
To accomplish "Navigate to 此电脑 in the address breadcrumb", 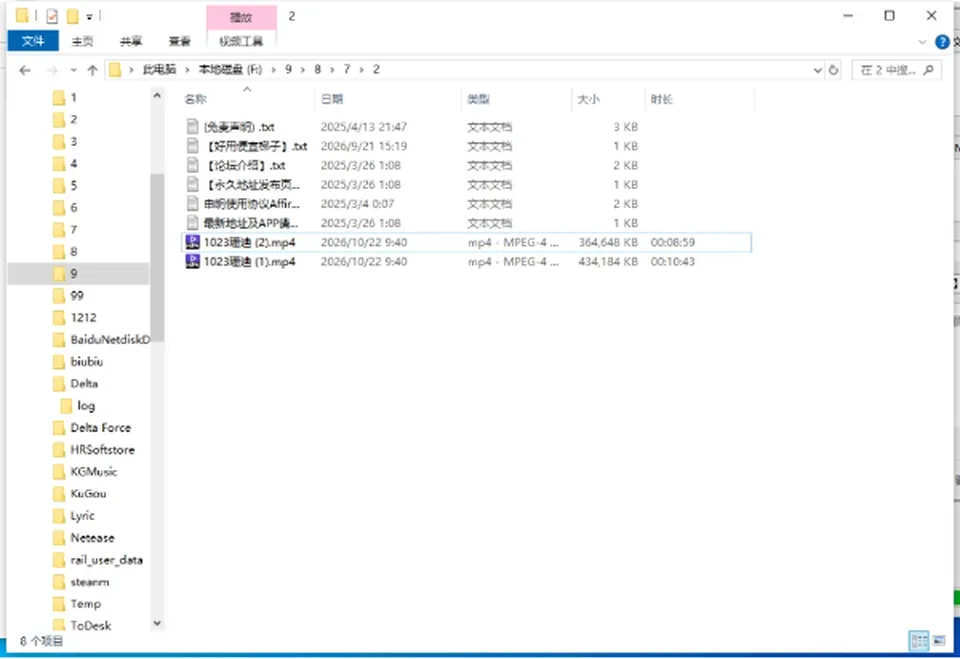I will coord(159,70).
